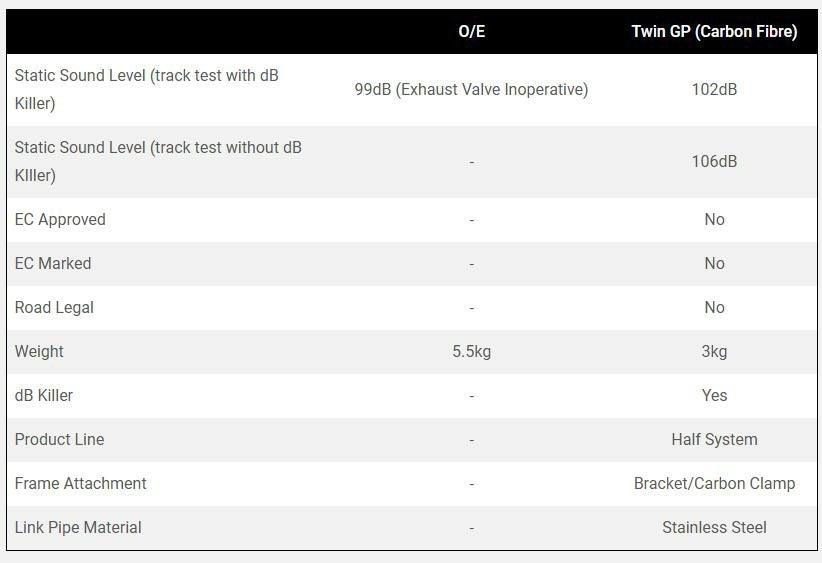Click the dB Killer row label
This screenshot has height=563, width=822.
coord(44,396)
